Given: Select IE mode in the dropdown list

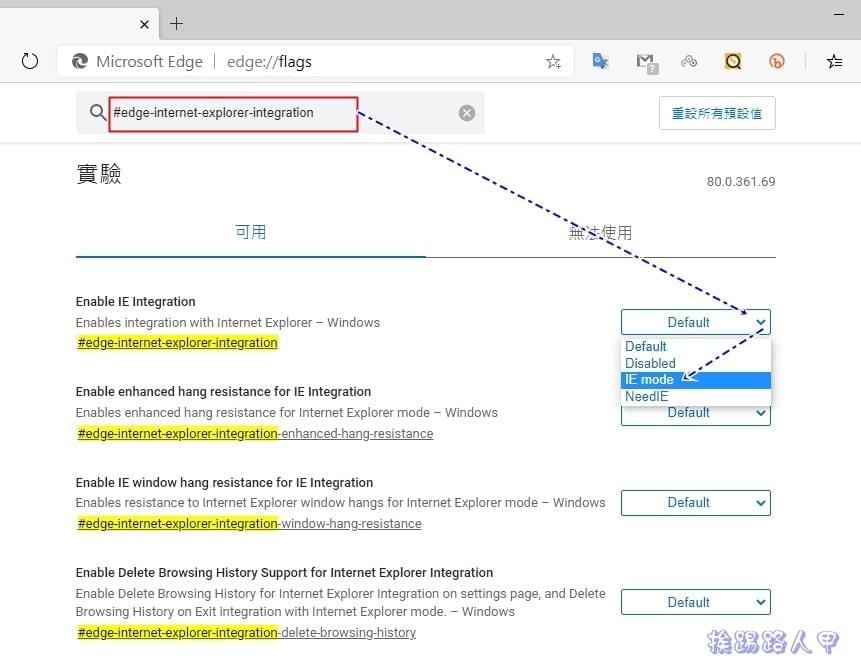Looking at the screenshot, I should (x=696, y=380).
